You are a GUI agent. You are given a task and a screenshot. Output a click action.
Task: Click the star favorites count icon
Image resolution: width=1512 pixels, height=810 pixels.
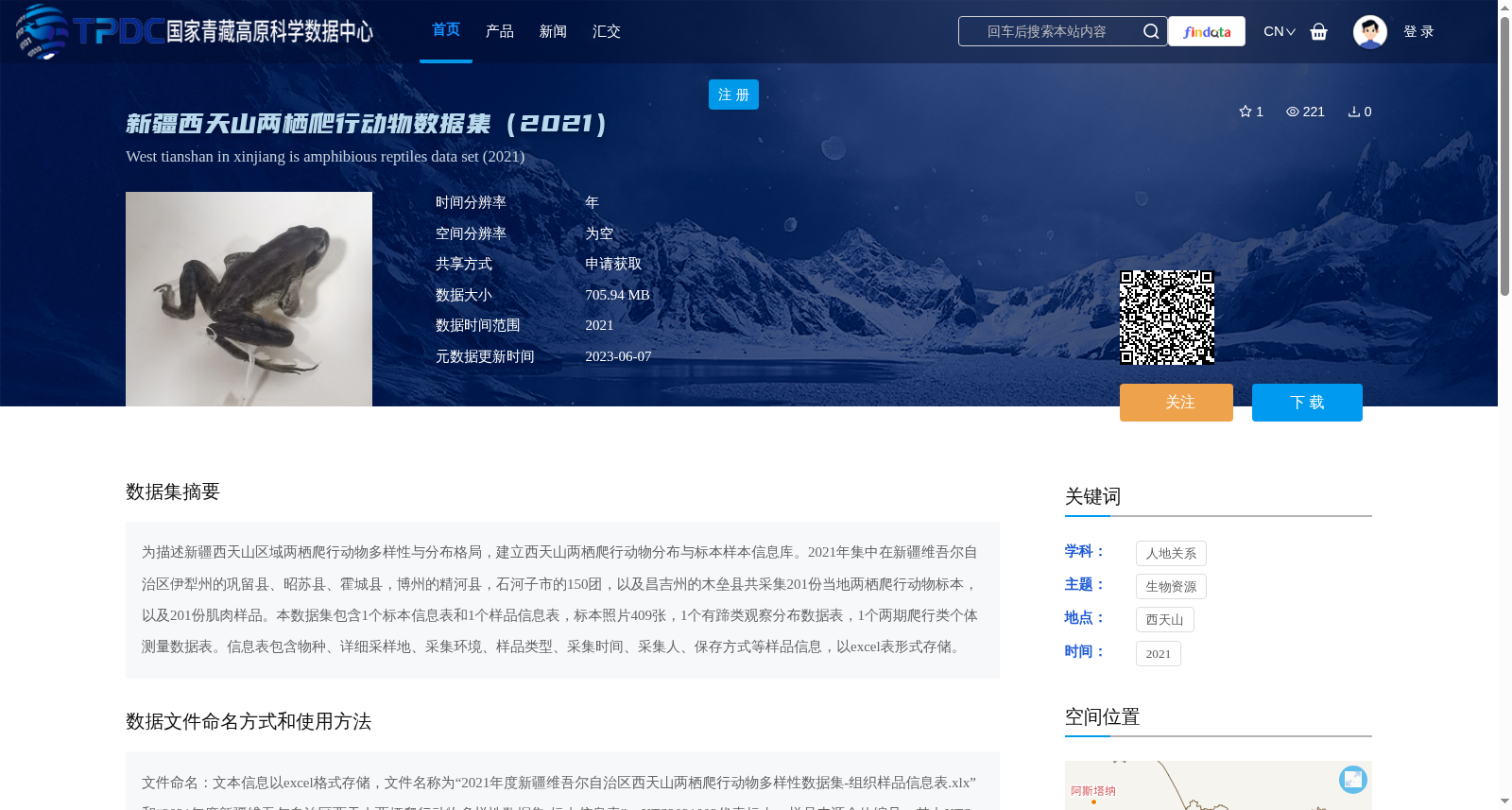1246,112
